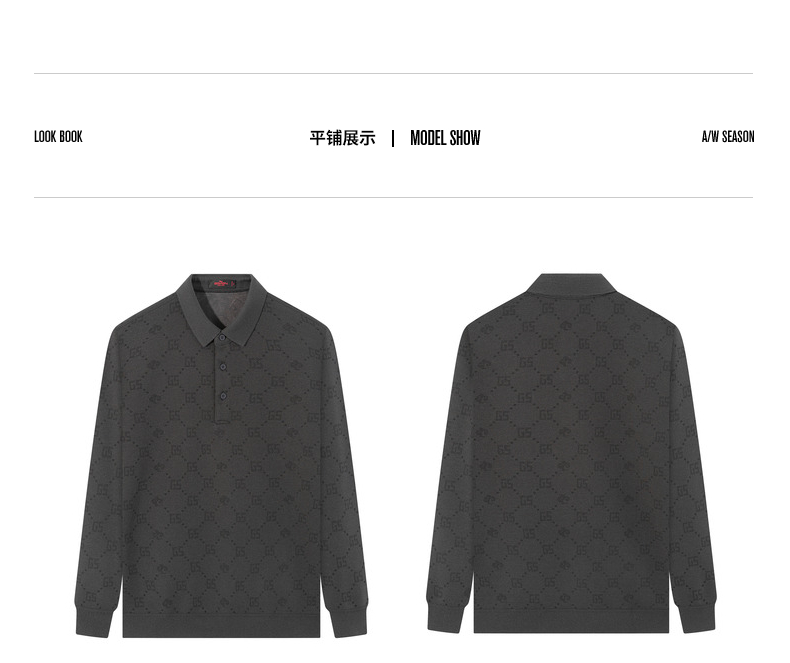Click the vertical divider between the headings
This screenshot has height=663, width=790.
click(x=393, y=138)
